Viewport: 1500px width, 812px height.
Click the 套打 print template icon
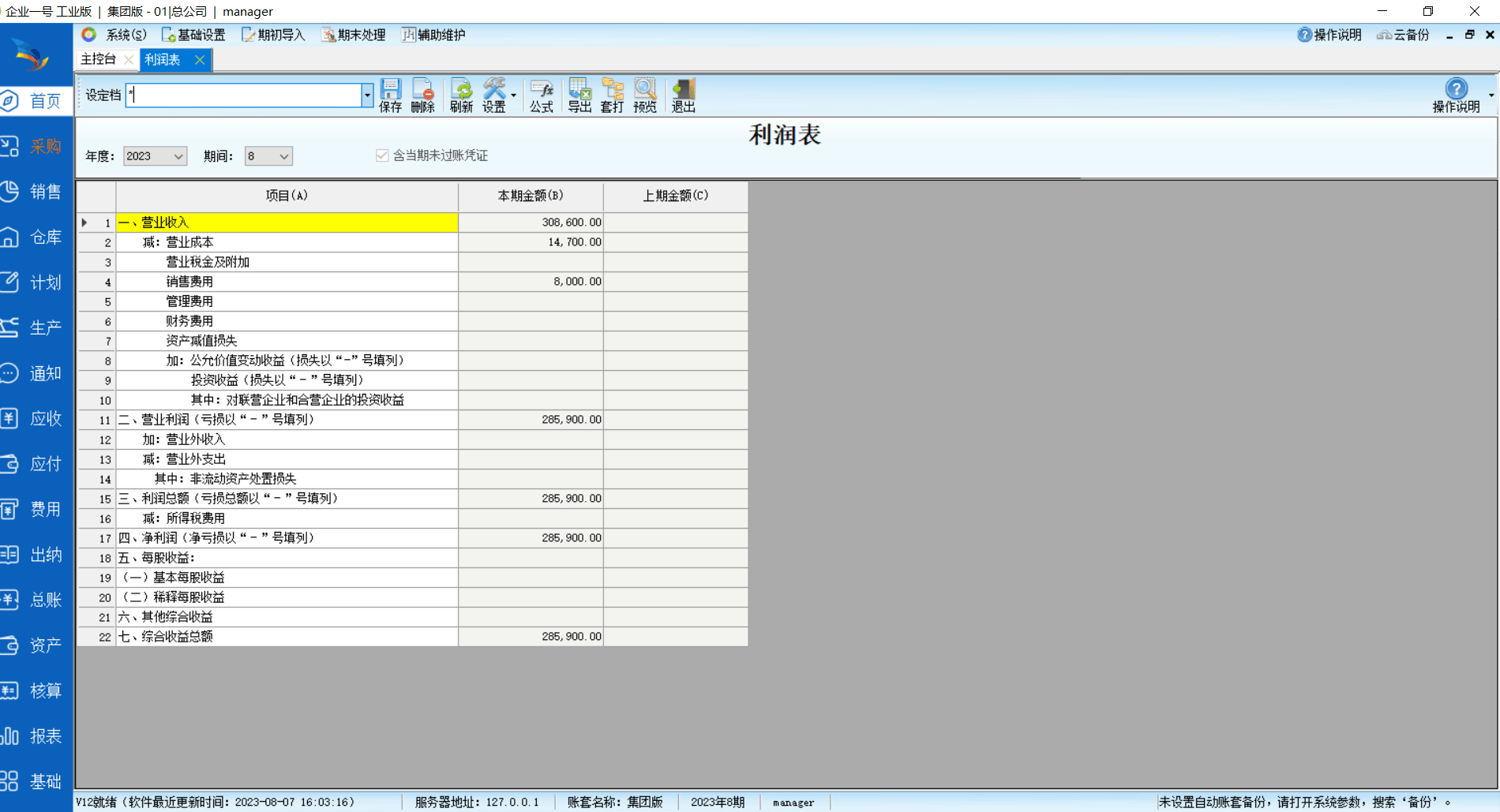pyautogui.click(x=612, y=95)
